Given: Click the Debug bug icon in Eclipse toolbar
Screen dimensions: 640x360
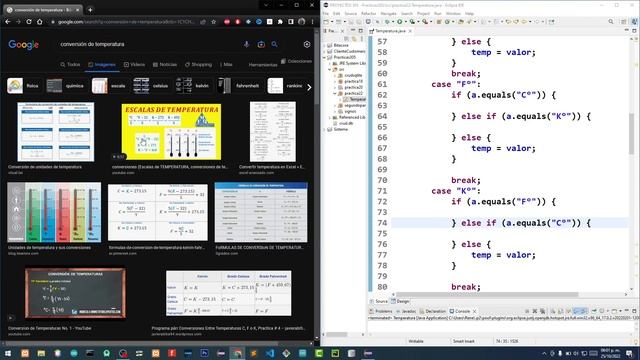Looking at the screenshot, I should tap(387, 22).
